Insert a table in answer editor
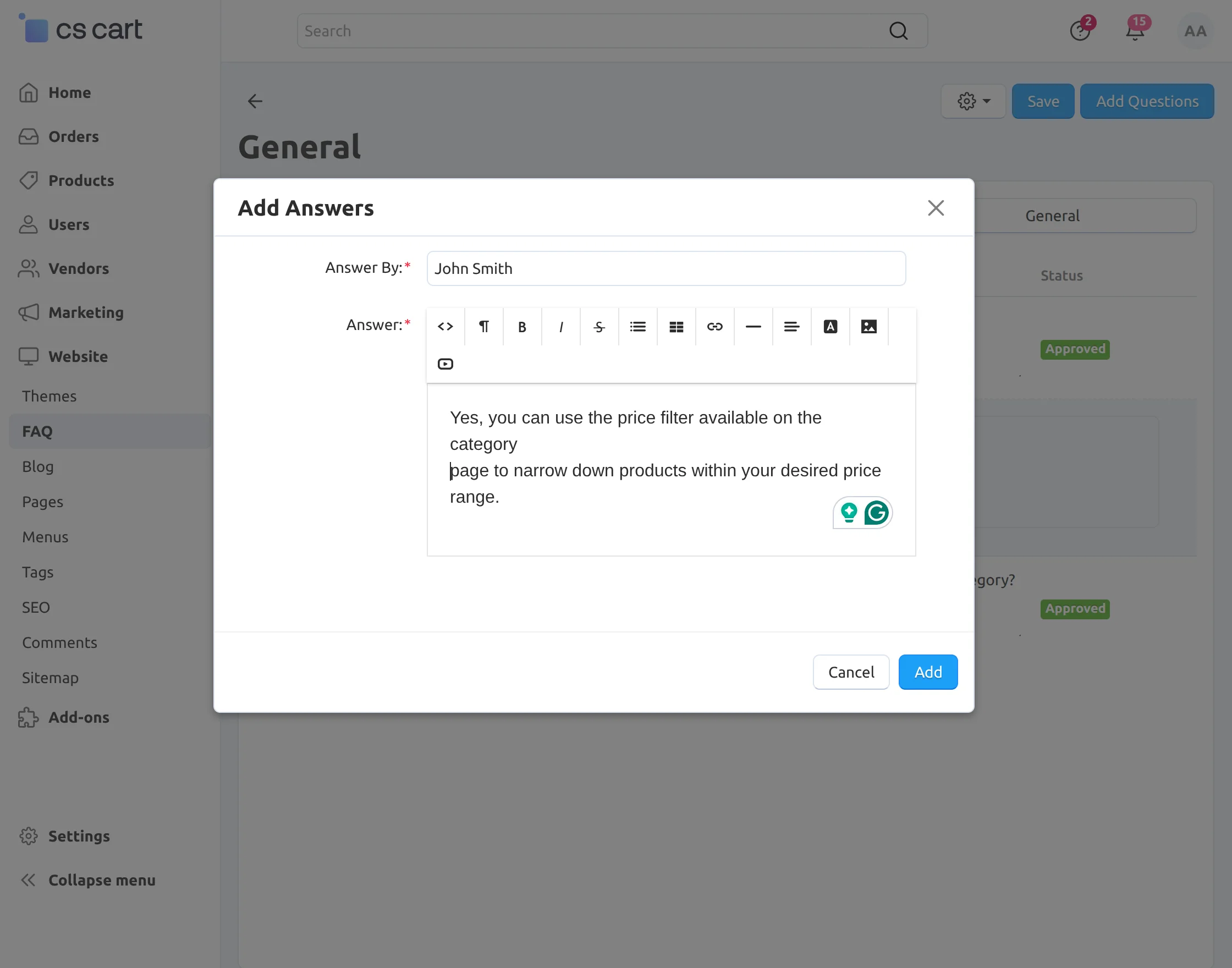Screen dimensions: 1232x968 point(676,327)
